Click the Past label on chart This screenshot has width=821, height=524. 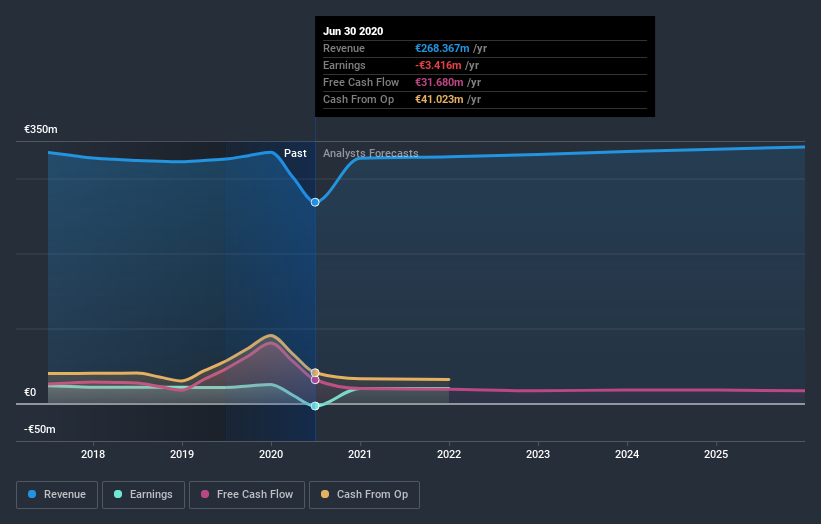click(x=295, y=153)
